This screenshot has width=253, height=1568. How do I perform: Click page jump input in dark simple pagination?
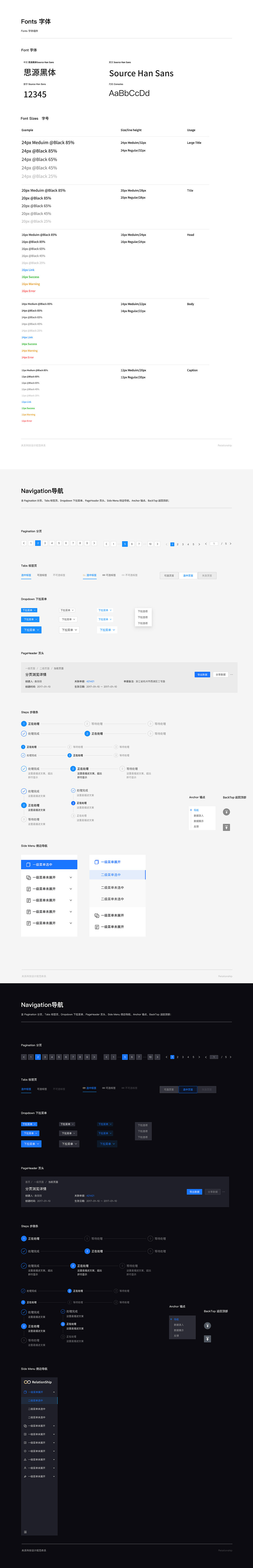pos(214,1057)
